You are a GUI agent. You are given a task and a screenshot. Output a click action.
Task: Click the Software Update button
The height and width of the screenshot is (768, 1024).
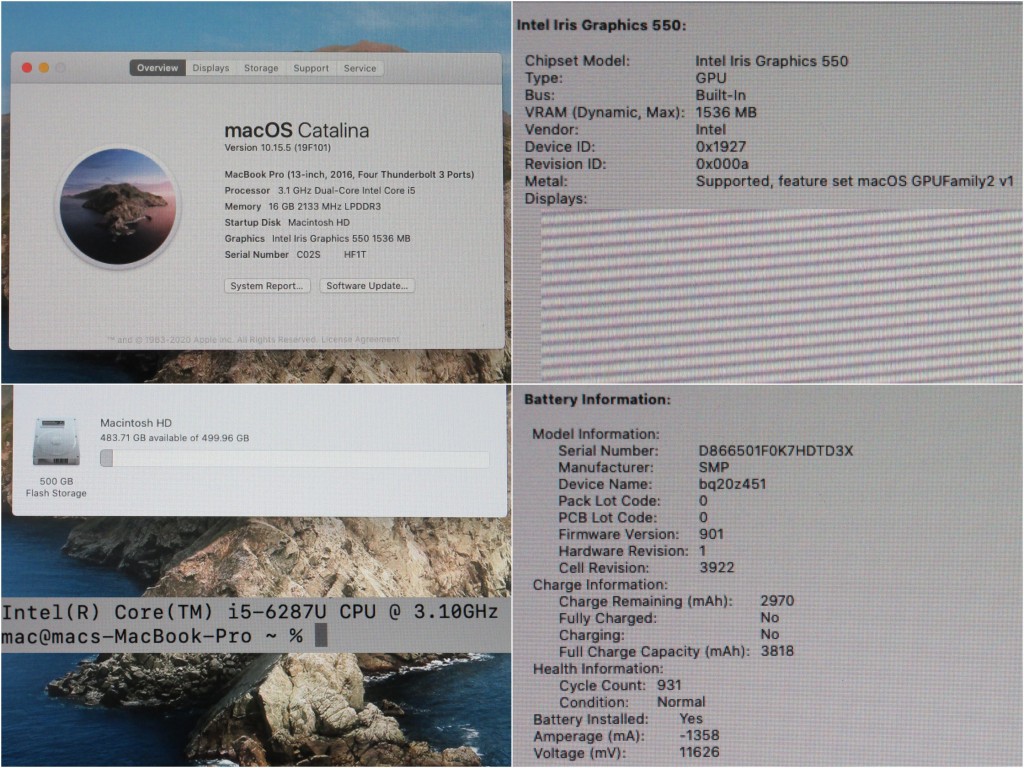click(367, 286)
